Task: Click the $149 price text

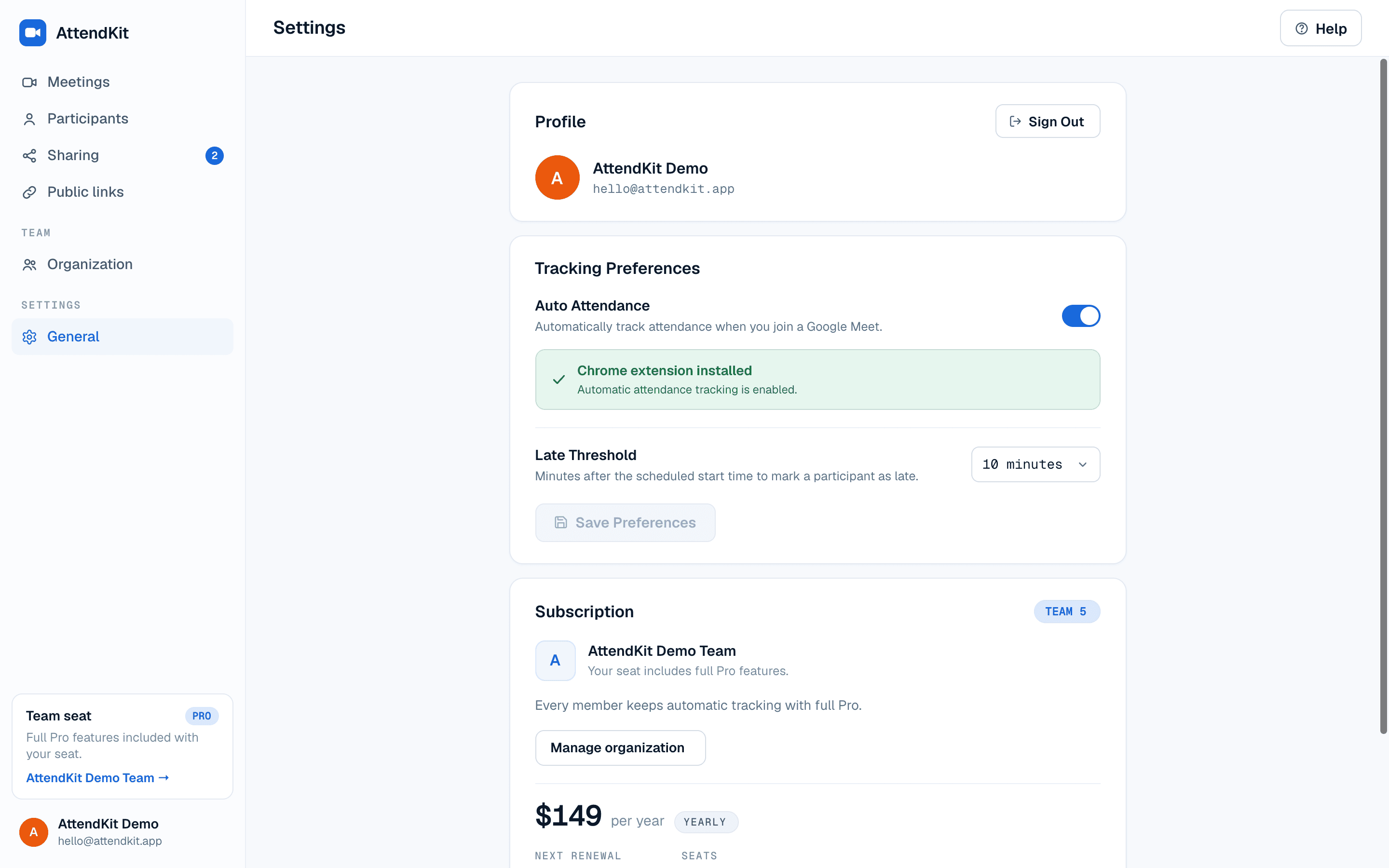Action: 568,816
